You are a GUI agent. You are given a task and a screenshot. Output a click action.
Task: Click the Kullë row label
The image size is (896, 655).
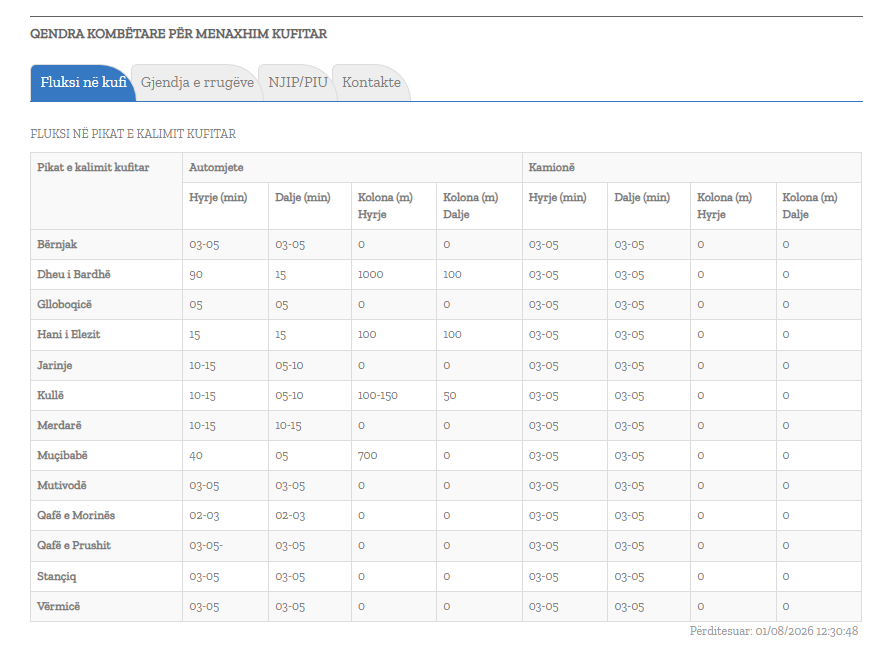click(50, 396)
